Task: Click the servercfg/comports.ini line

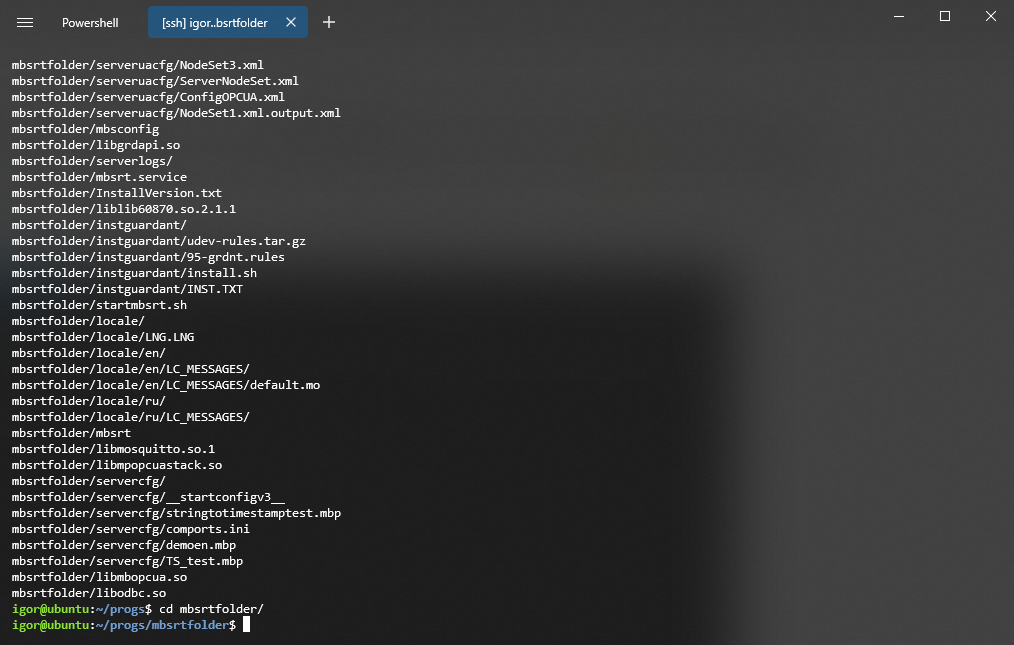Action: tap(131, 529)
